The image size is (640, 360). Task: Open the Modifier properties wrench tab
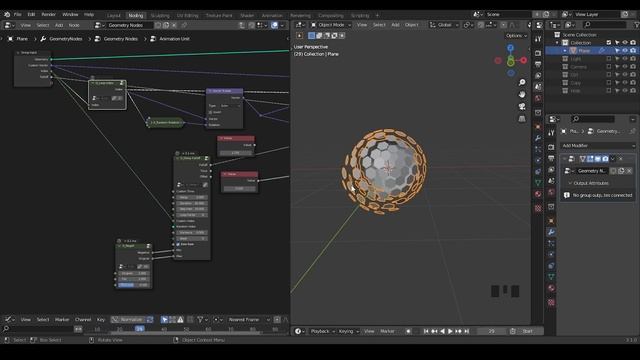tap(551, 232)
